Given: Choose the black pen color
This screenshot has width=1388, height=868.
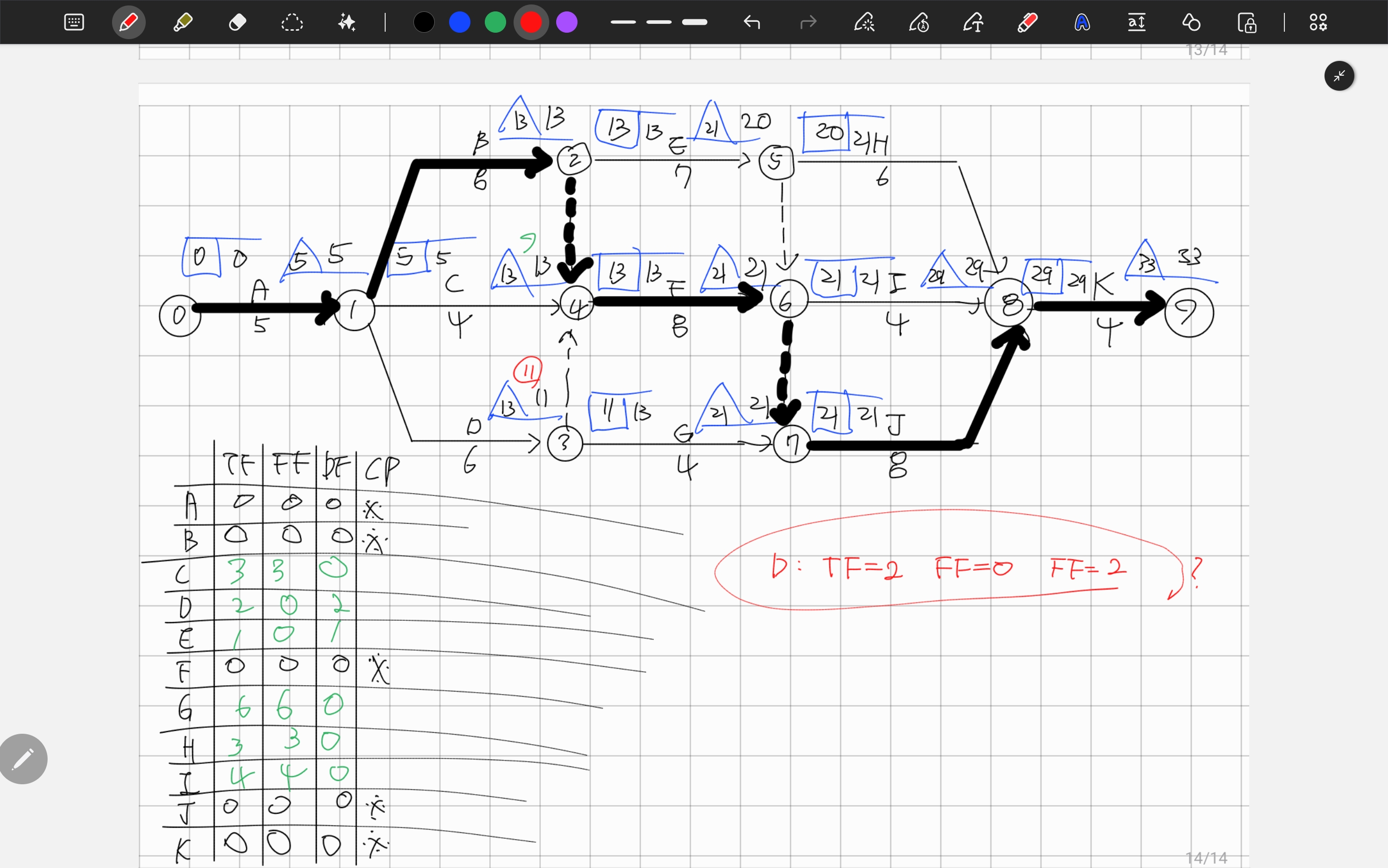Looking at the screenshot, I should [x=424, y=22].
